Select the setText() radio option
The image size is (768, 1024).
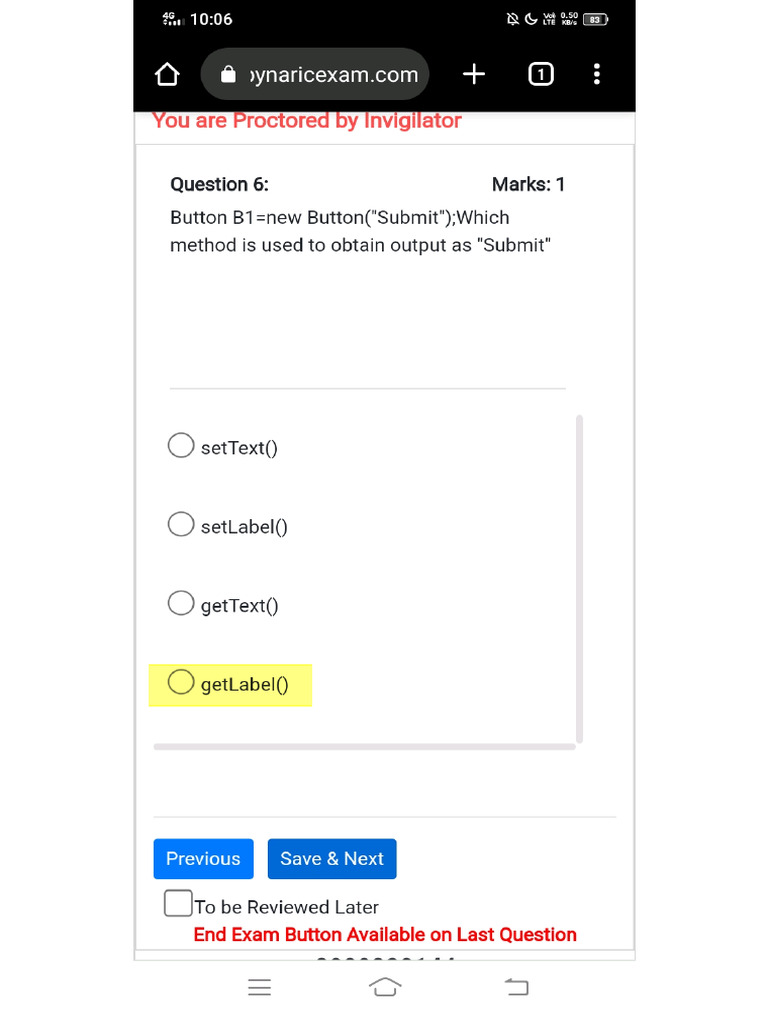point(181,446)
